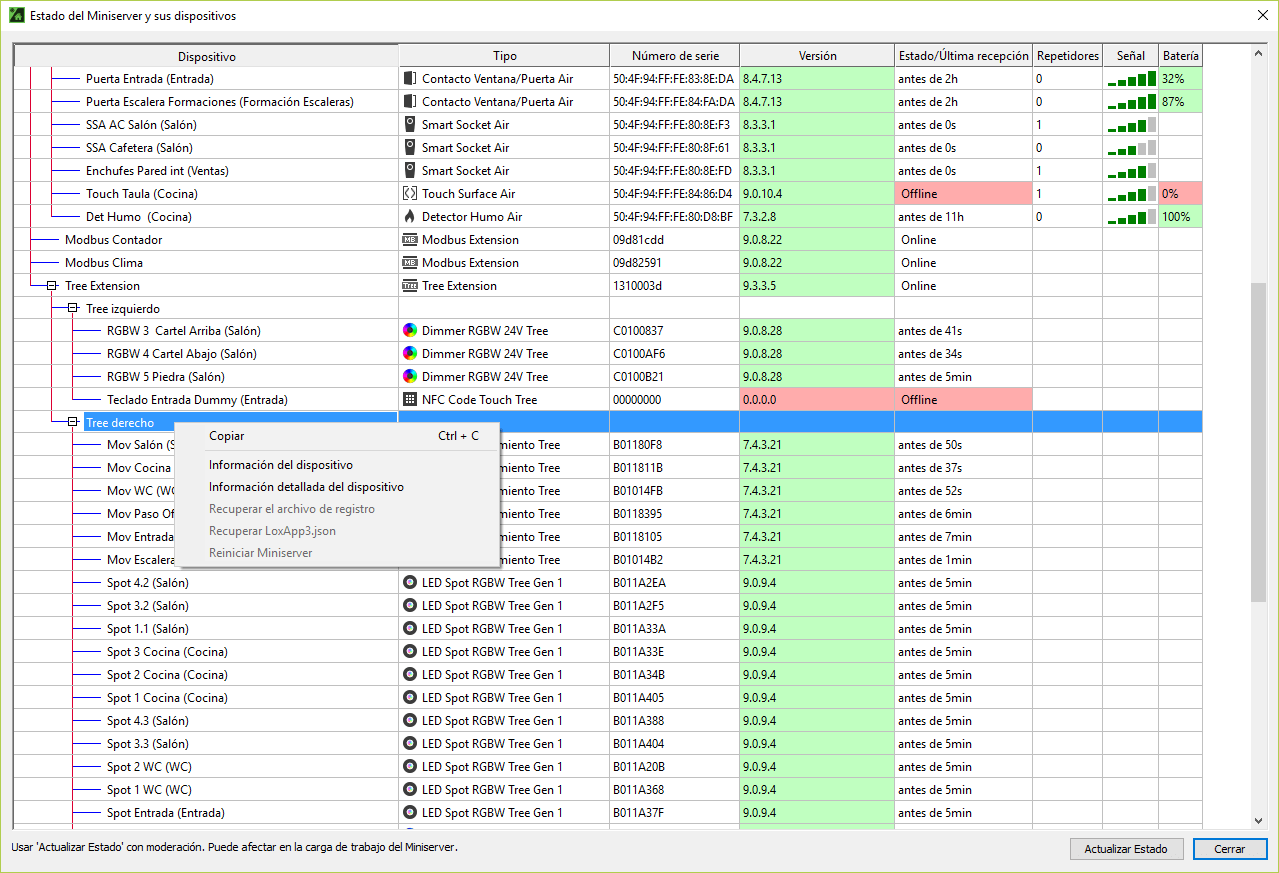Click the vertical scrollbar thumb
1279x873 pixels.
[1258, 440]
